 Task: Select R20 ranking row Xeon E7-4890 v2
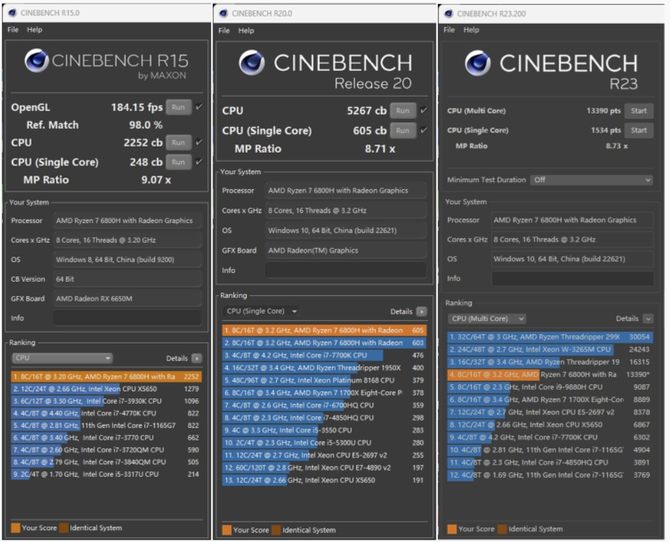pyautogui.click(x=324, y=468)
